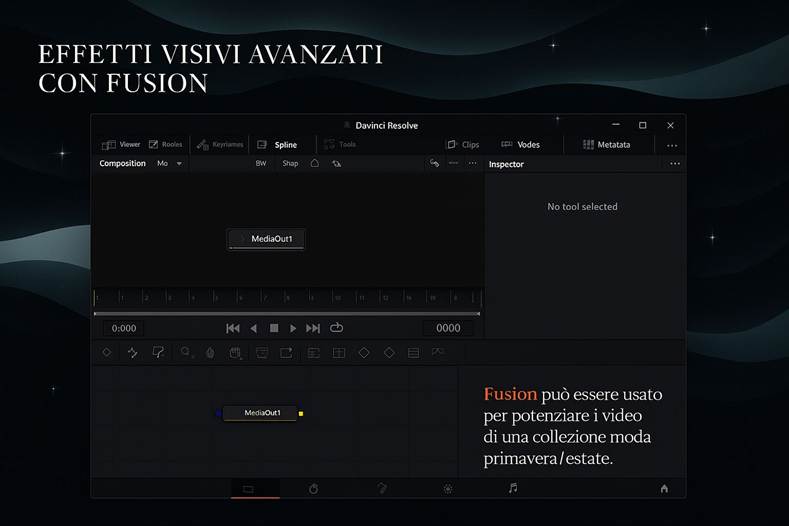Switch on the Spline panel
Screen dimensions: 789x526
277,144
